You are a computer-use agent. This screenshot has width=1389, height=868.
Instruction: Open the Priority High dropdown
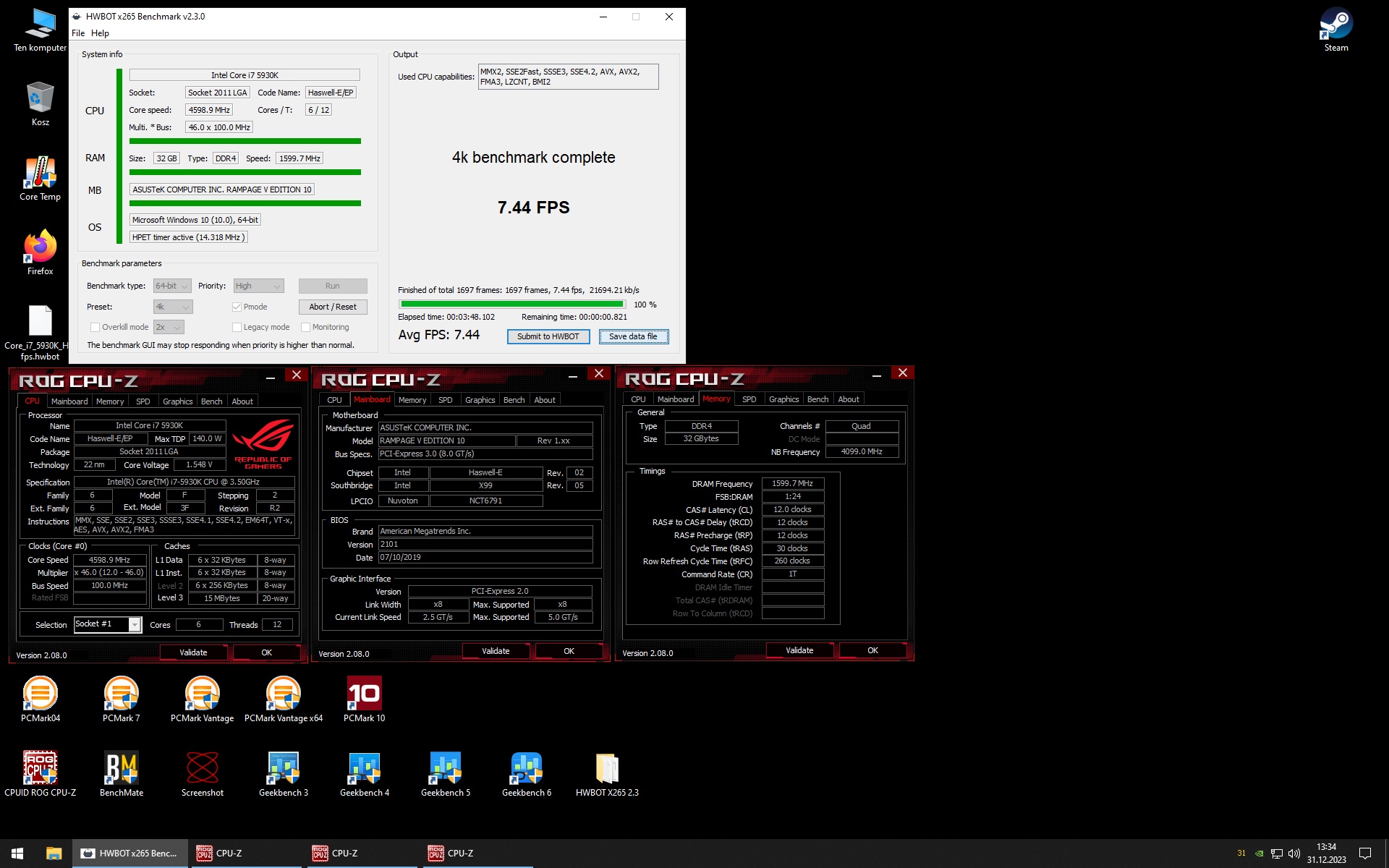(258, 286)
